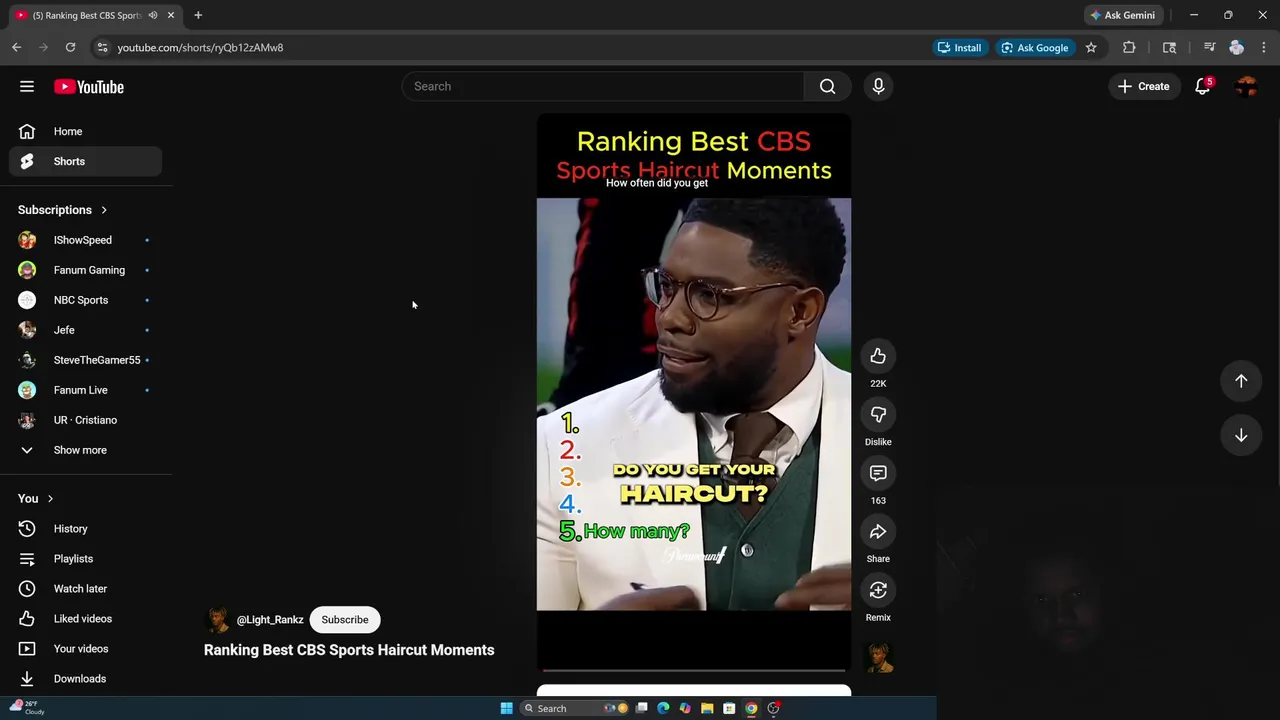The width and height of the screenshot is (1280, 720).
Task: Open the @Light_Rankz channel avatar
Action: [216, 620]
